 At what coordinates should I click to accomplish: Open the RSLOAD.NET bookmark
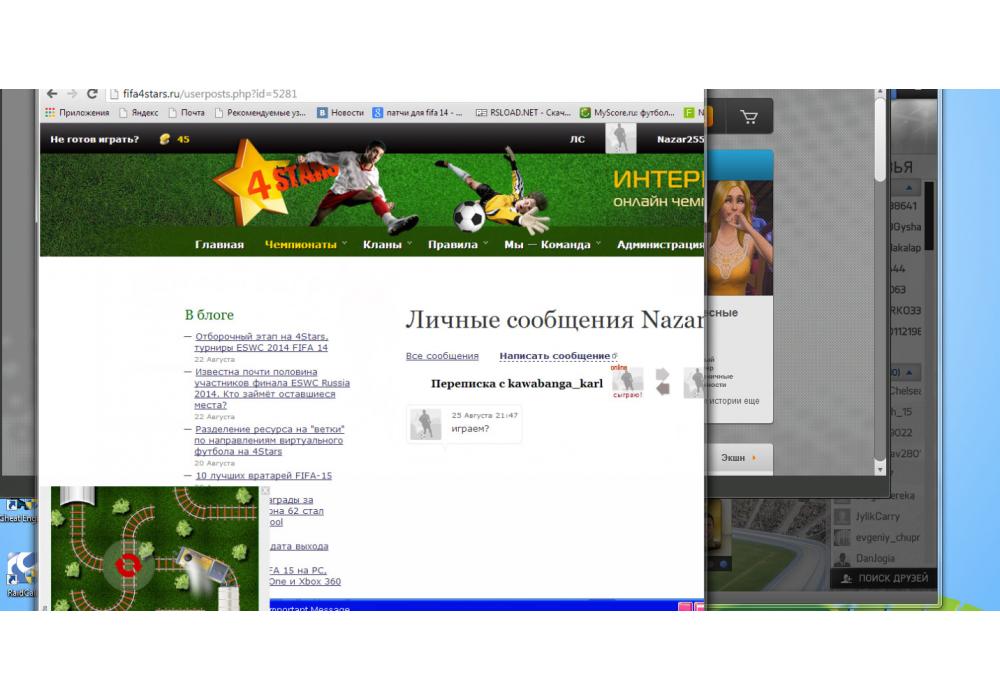point(523,113)
